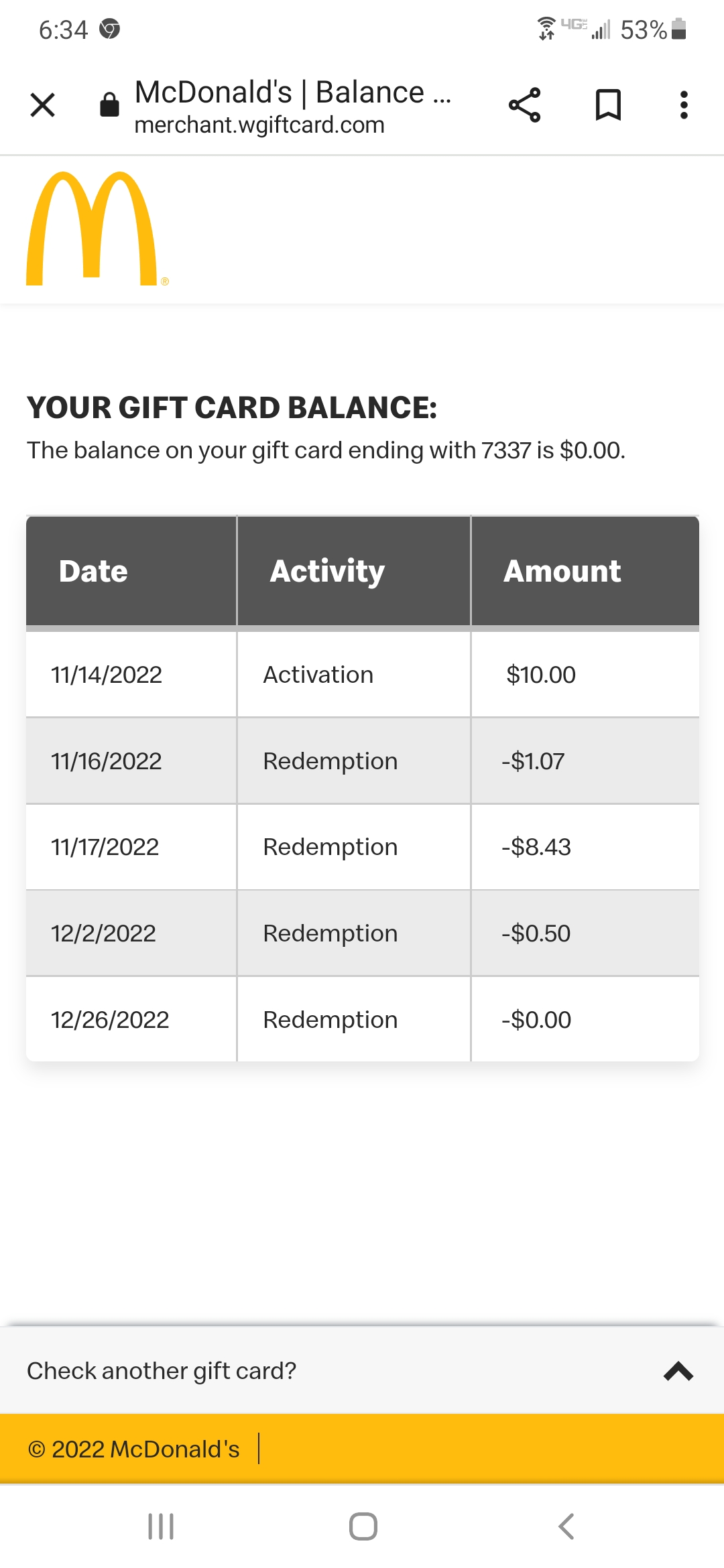
Task: Bookmark this gift card page
Action: tap(608, 105)
